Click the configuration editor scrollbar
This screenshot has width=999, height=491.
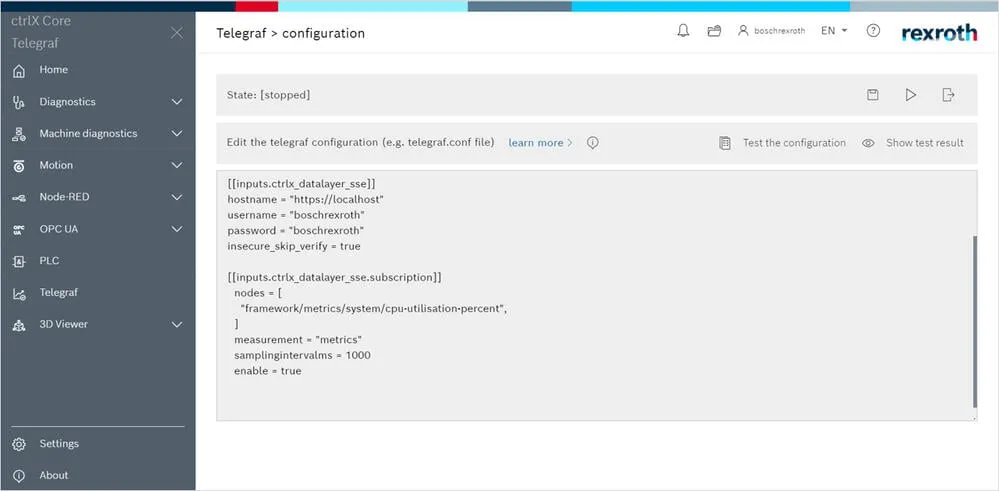pos(974,322)
